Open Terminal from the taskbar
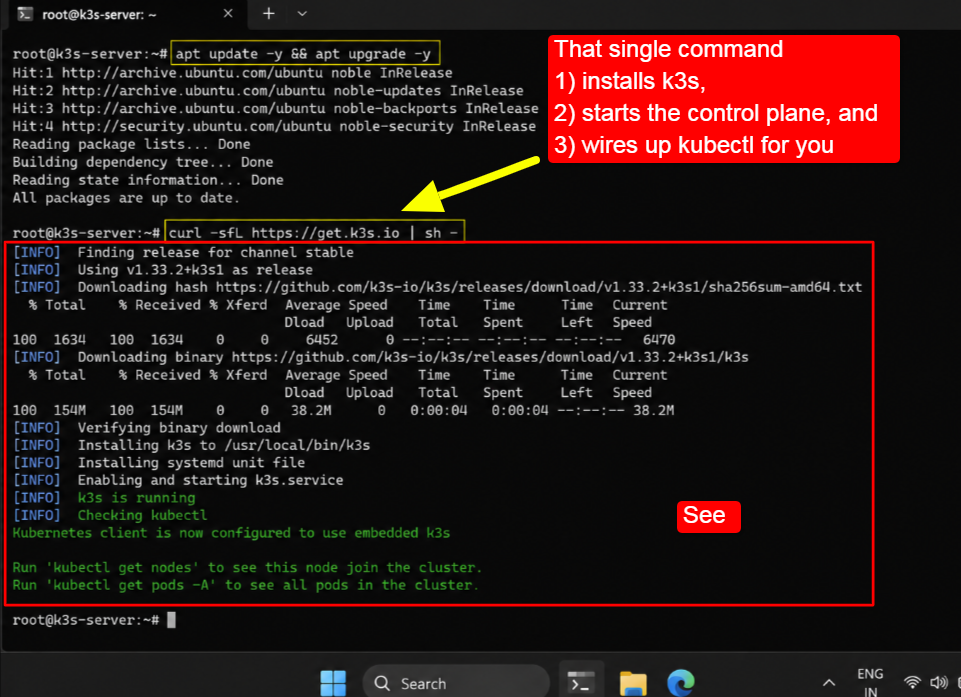961x697 pixels. (580, 682)
